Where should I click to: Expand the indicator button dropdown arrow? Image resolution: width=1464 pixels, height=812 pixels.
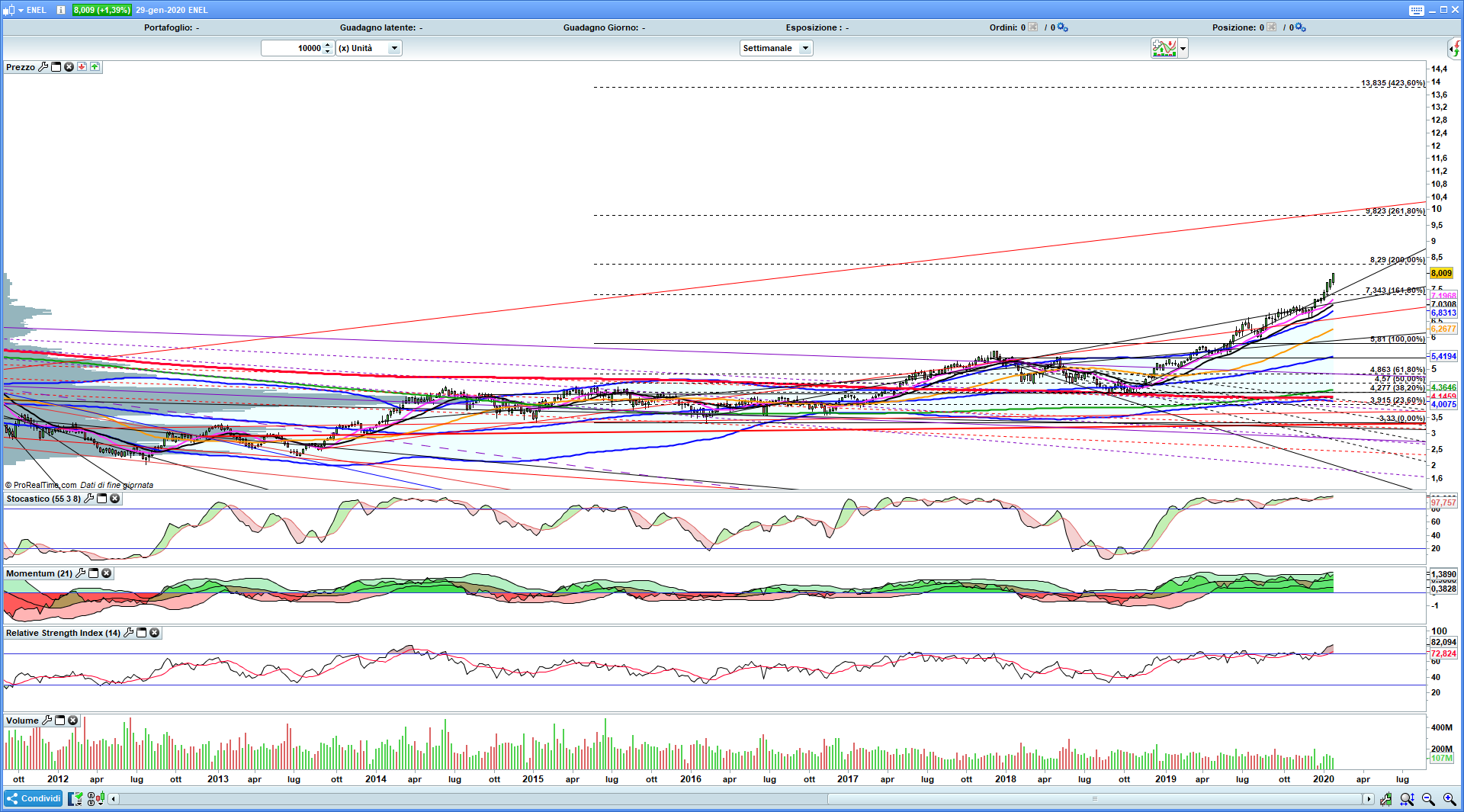click(x=1183, y=49)
